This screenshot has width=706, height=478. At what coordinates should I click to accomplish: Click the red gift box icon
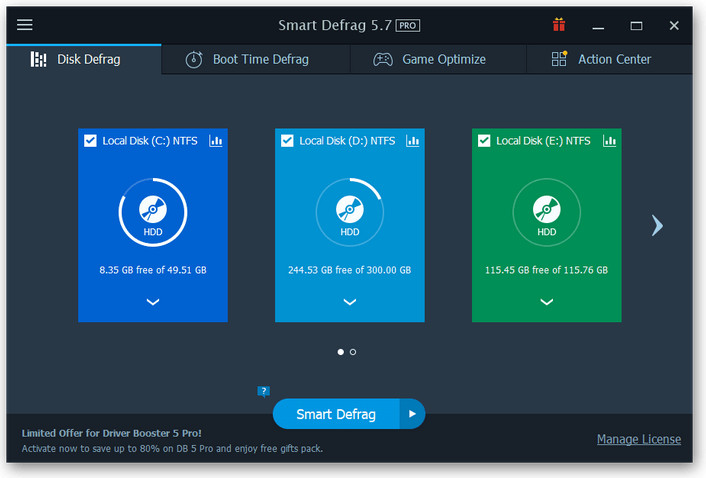point(559,25)
